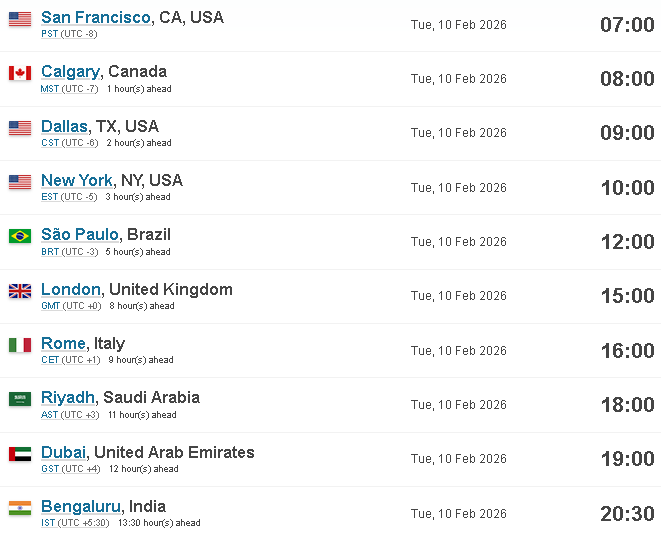Screen dimensions: 661x542
Task: Open the GMT time zone link
Action: pos(50,306)
